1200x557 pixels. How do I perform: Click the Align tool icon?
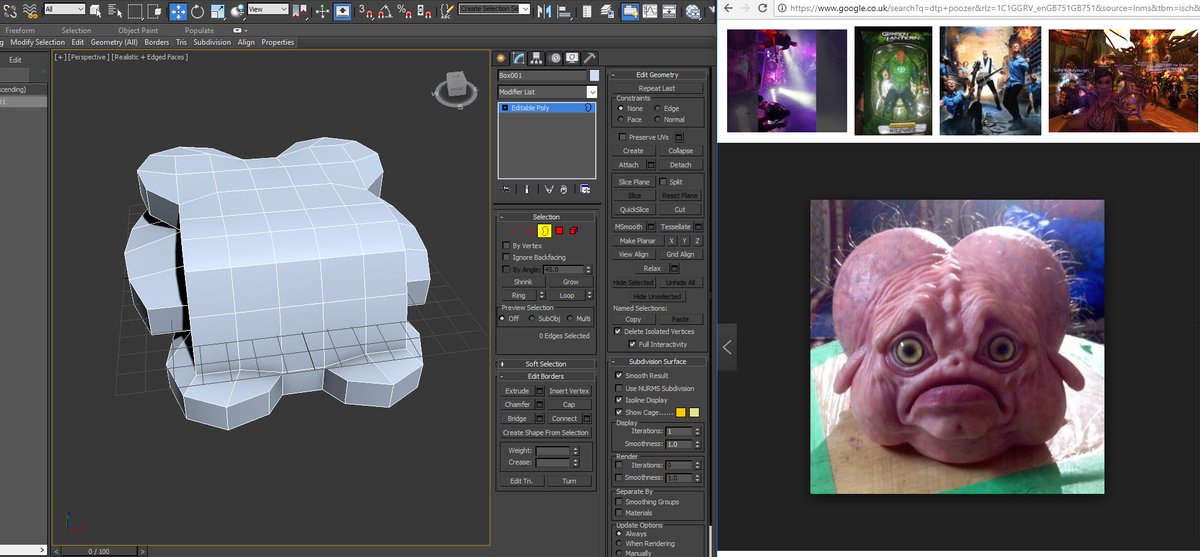pyautogui.click(x=564, y=11)
